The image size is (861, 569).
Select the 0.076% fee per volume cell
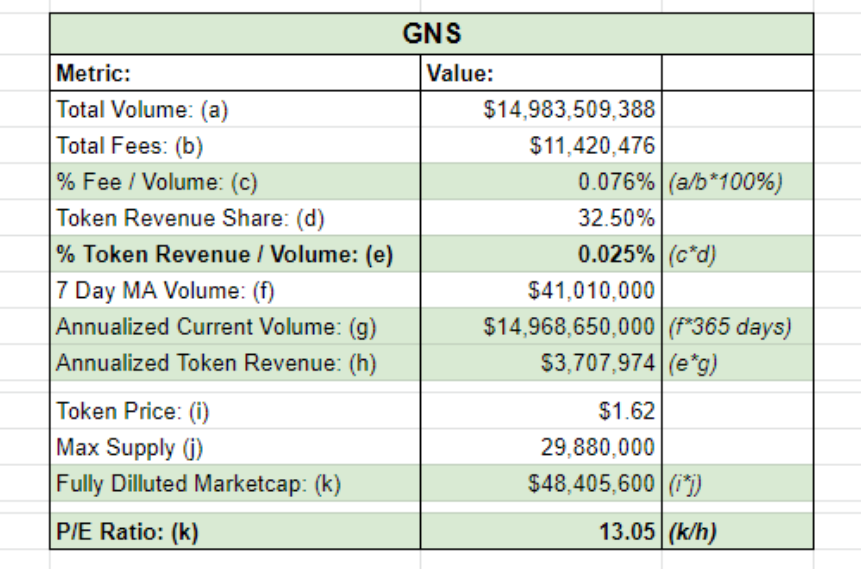tap(616, 183)
